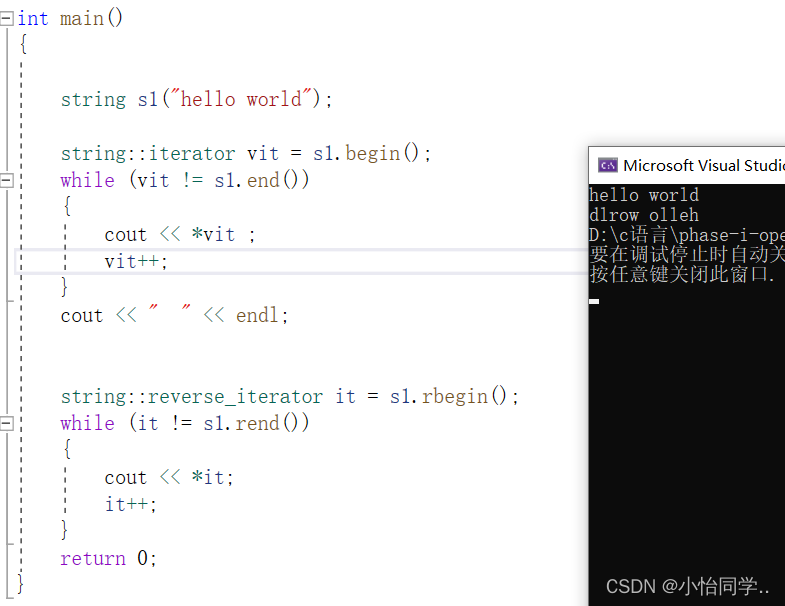This screenshot has height=606, width=785.
Task: Click the console path line starting 'D:\c语言'
Action: point(687,235)
